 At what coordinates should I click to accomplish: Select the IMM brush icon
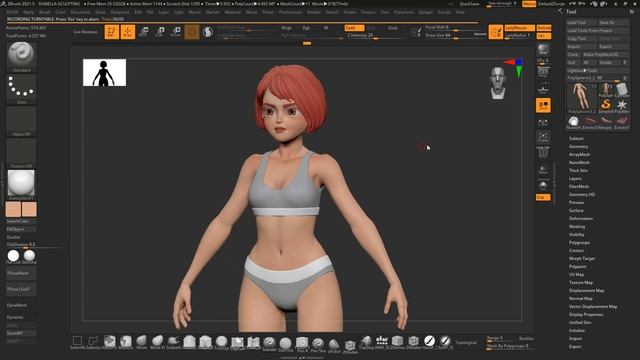click(x=382, y=342)
